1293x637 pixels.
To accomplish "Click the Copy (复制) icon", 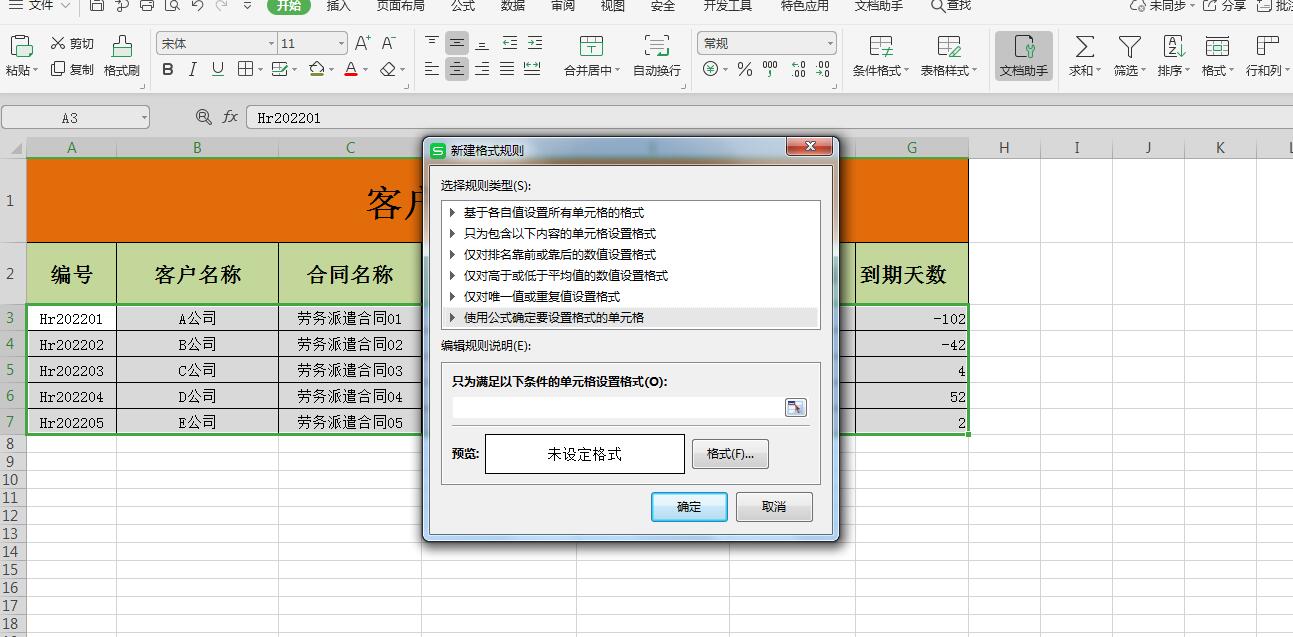I will coord(58,69).
